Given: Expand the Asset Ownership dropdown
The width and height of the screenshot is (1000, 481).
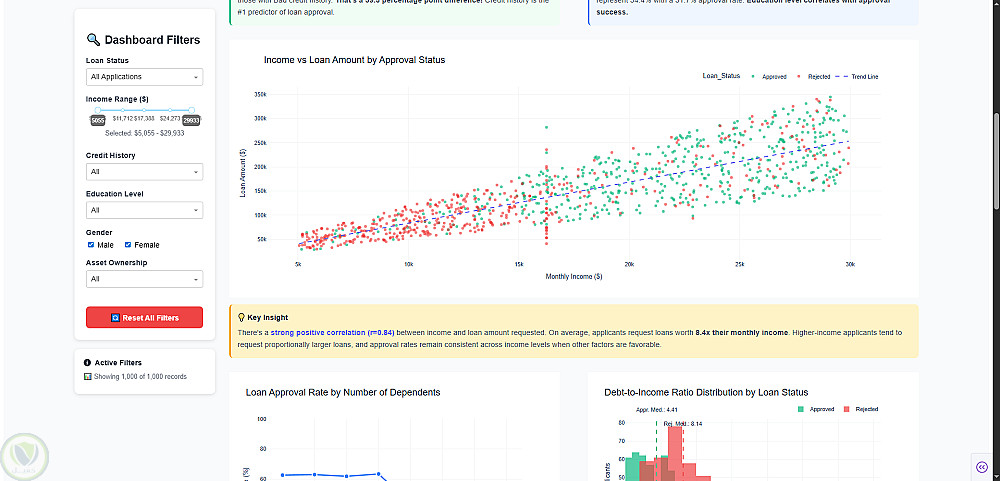Looking at the screenshot, I should coord(145,279).
